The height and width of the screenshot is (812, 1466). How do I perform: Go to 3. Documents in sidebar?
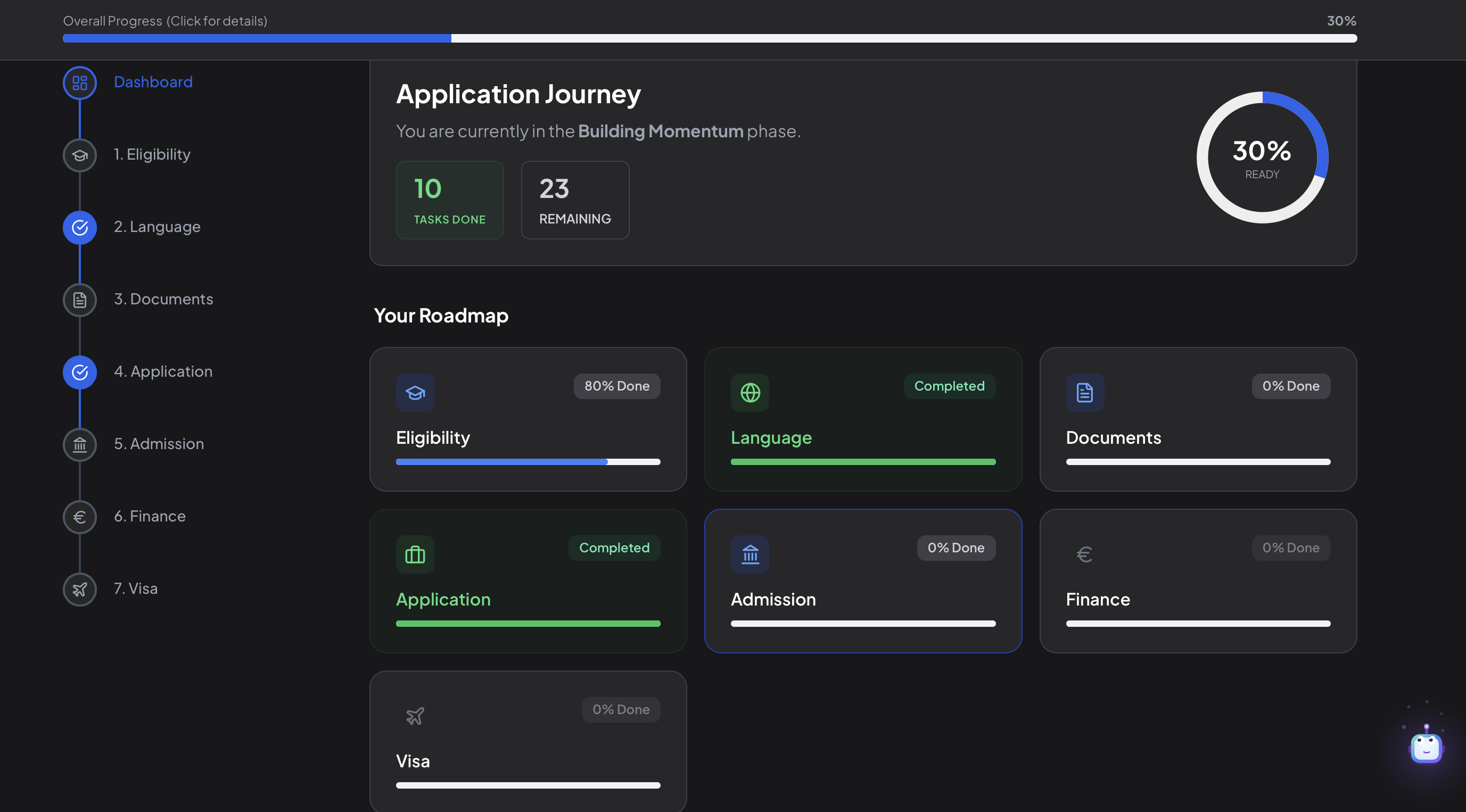coord(163,299)
